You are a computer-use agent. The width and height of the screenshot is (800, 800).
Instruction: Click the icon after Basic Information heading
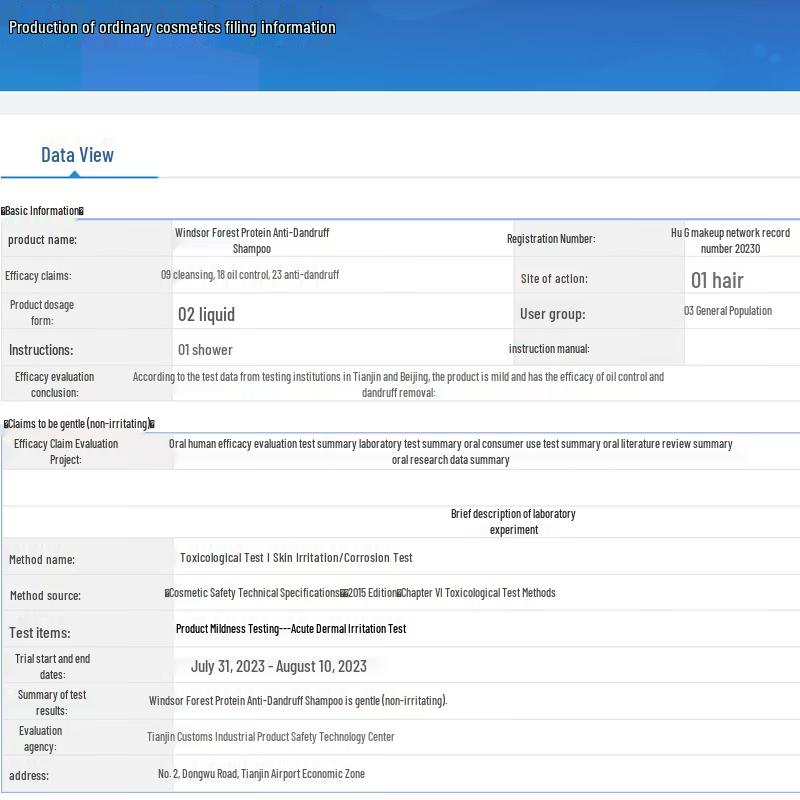(x=81, y=211)
